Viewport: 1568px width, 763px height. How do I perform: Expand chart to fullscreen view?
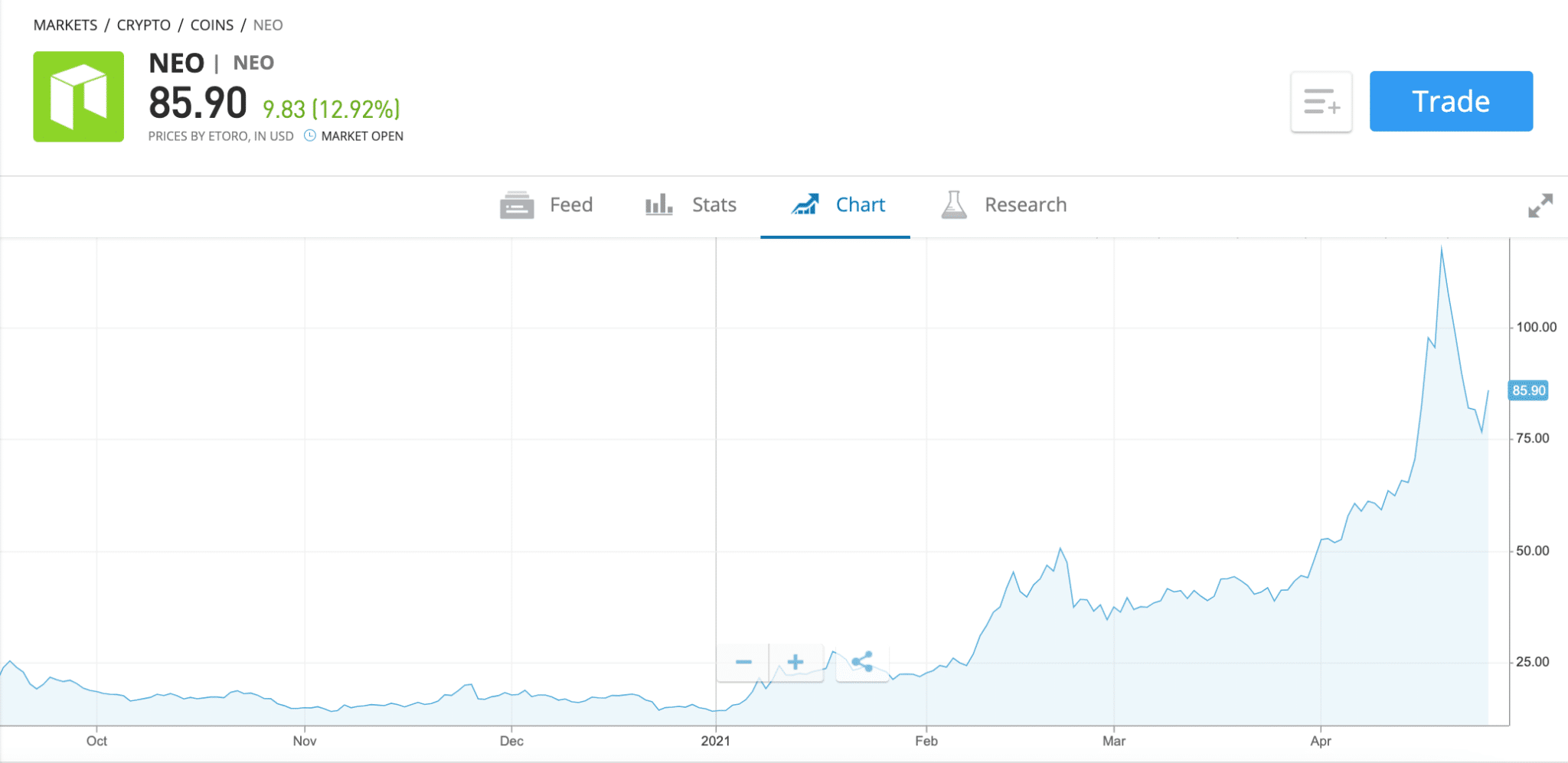pyautogui.click(x=1540, y=205)
